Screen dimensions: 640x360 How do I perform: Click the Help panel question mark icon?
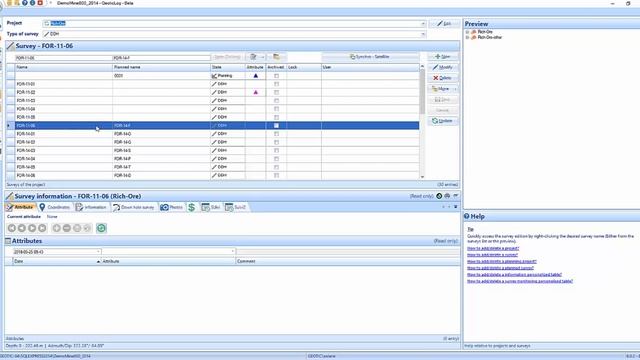tap(467, 216)
